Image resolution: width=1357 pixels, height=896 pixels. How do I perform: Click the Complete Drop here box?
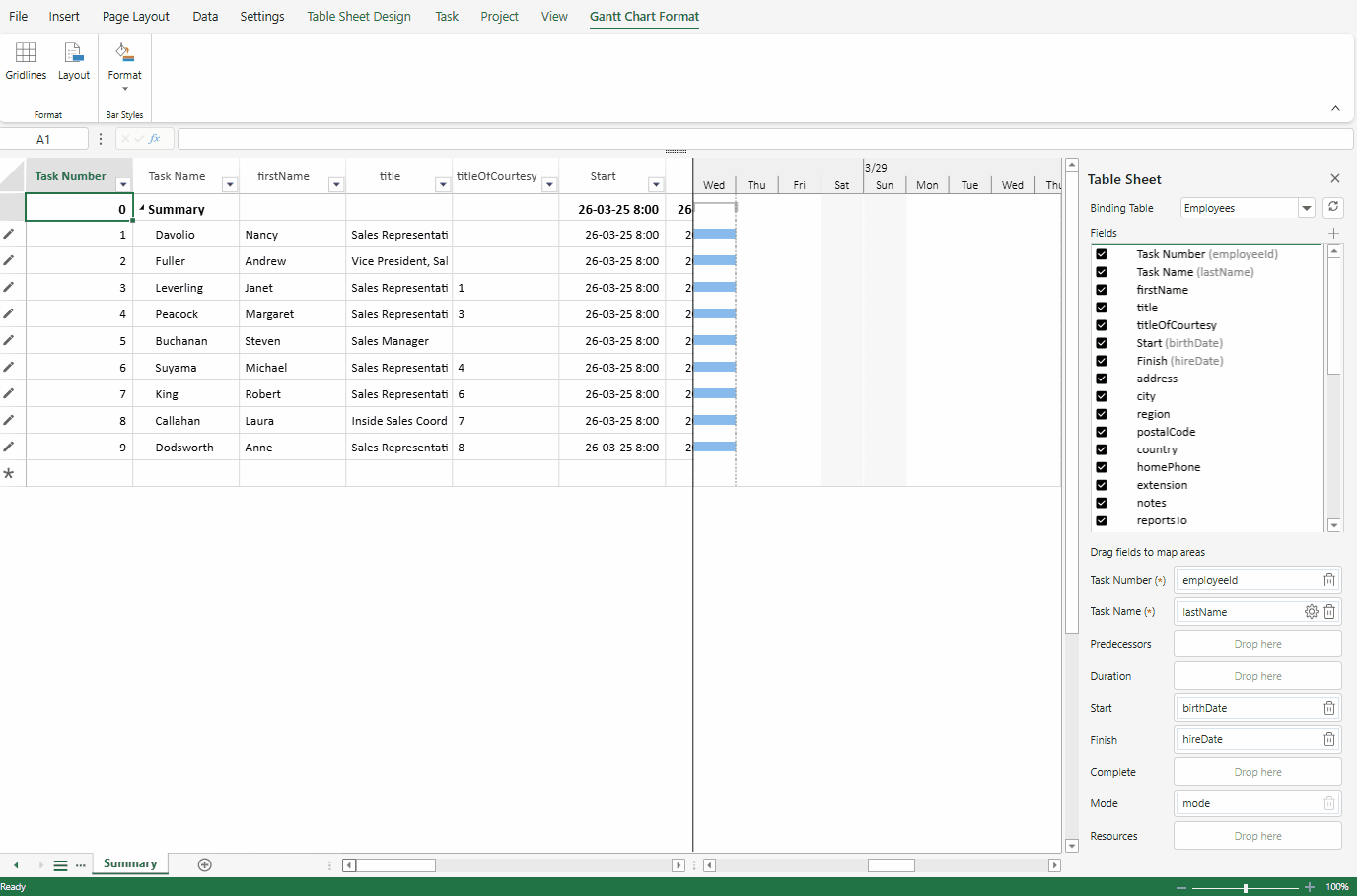coord(1257,772)
